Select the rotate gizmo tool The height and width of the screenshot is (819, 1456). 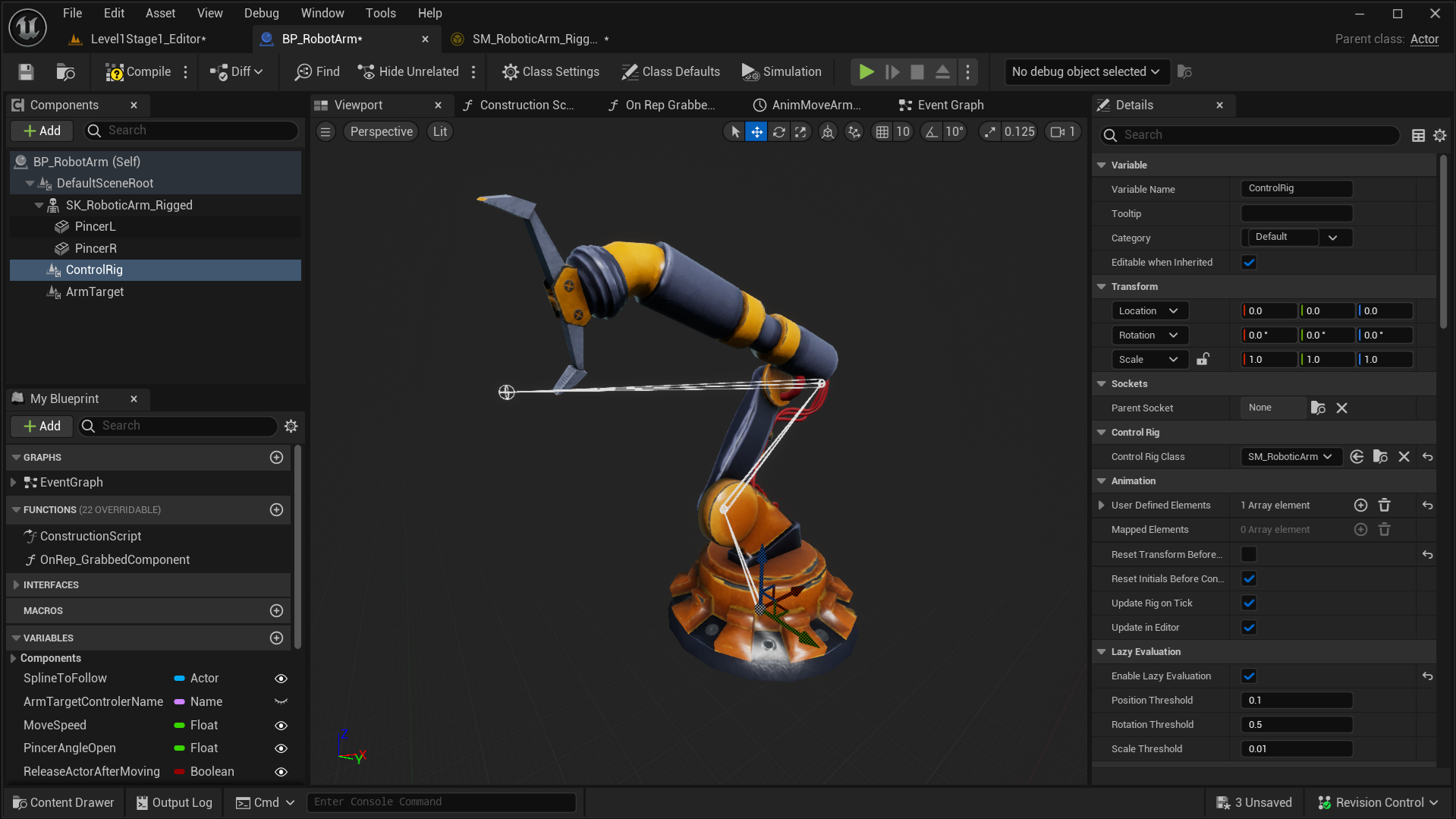coord(778,131)
